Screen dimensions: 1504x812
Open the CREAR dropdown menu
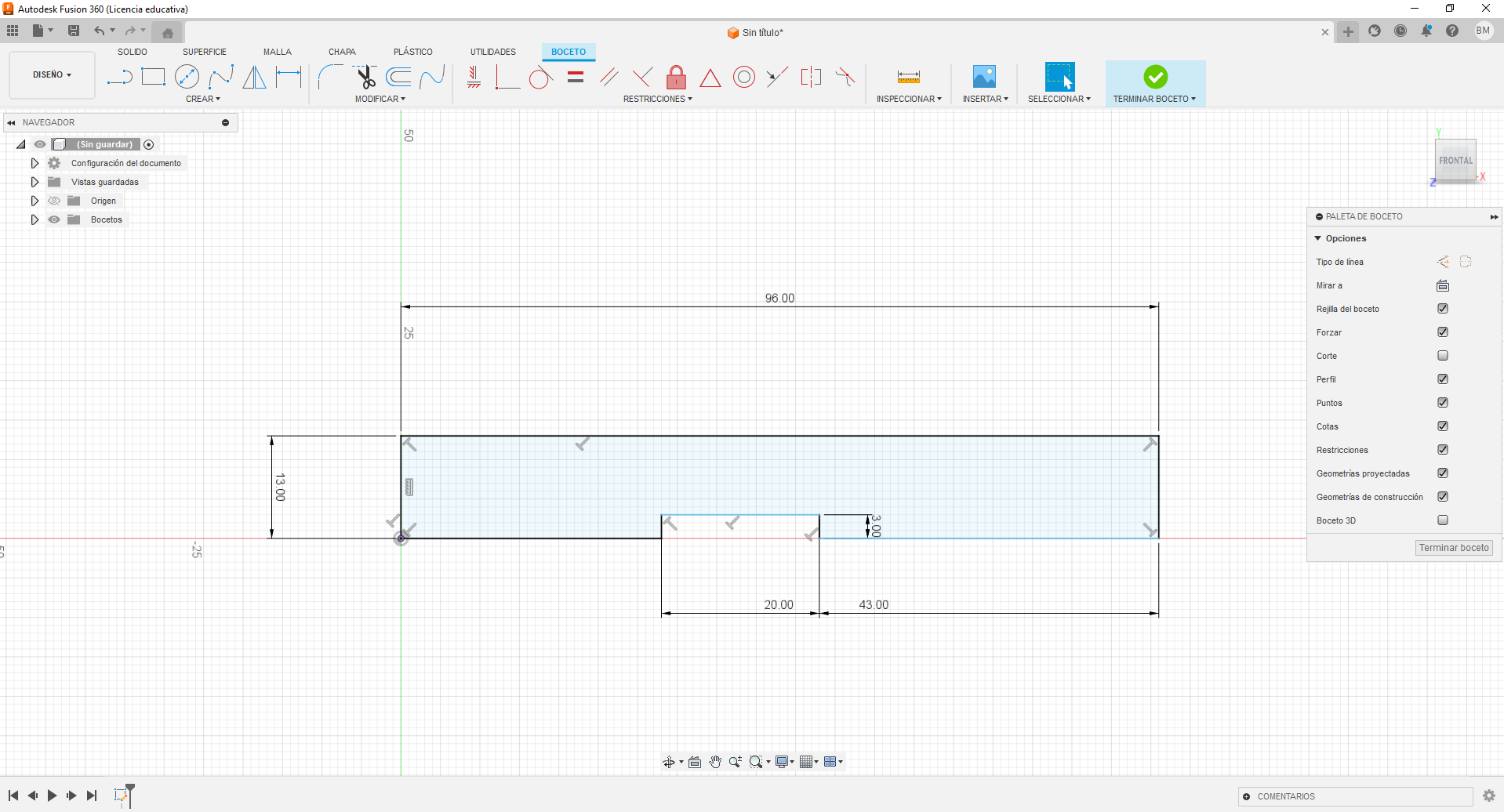pos(203,99)
